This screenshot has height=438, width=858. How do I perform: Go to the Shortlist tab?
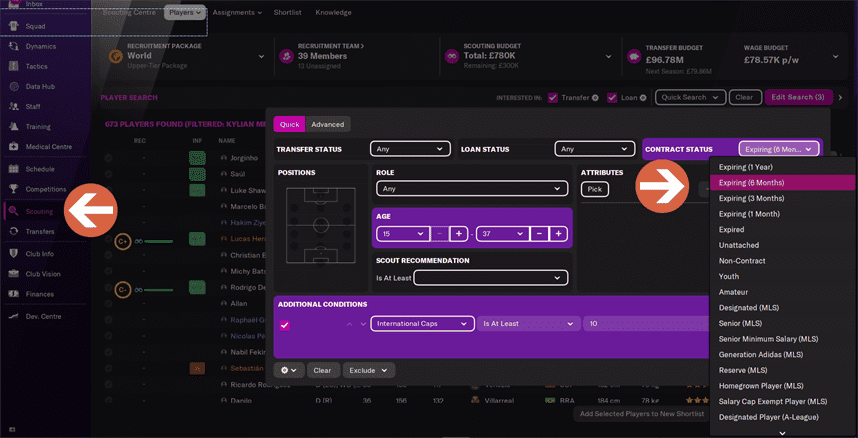pos(288,12)
